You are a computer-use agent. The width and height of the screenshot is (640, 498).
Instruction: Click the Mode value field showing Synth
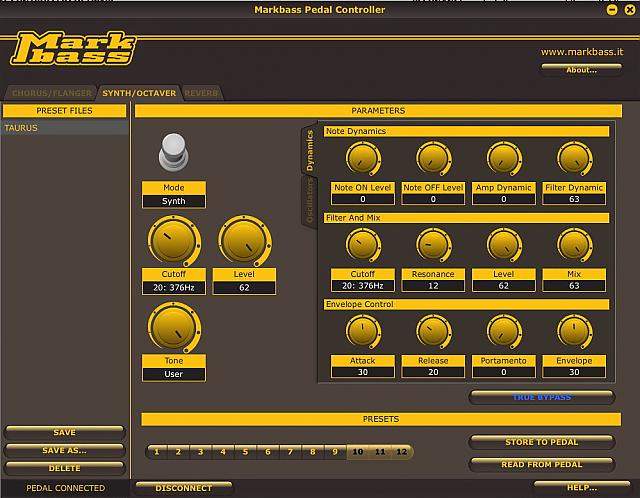pos(173,201)
